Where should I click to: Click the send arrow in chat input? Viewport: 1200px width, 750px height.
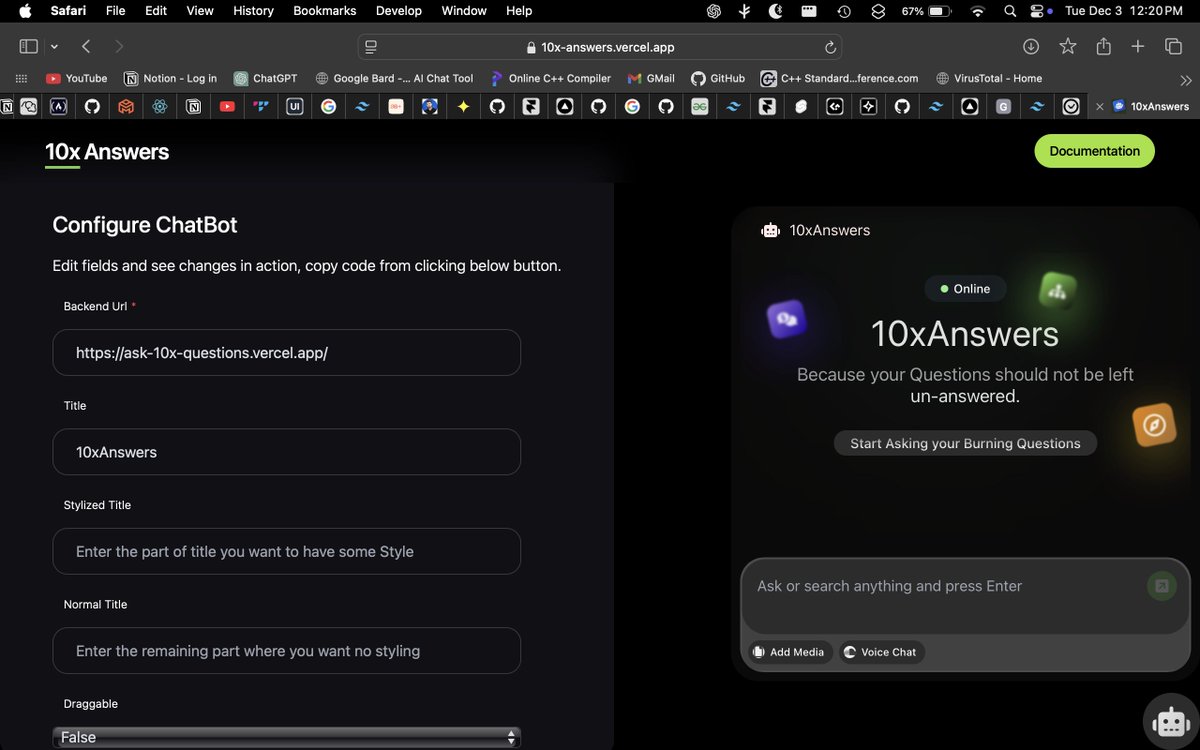tap(1161, 586)
